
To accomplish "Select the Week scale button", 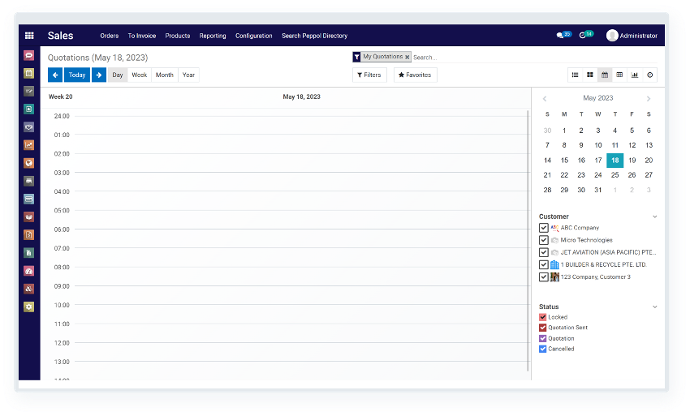I will 139,75.
